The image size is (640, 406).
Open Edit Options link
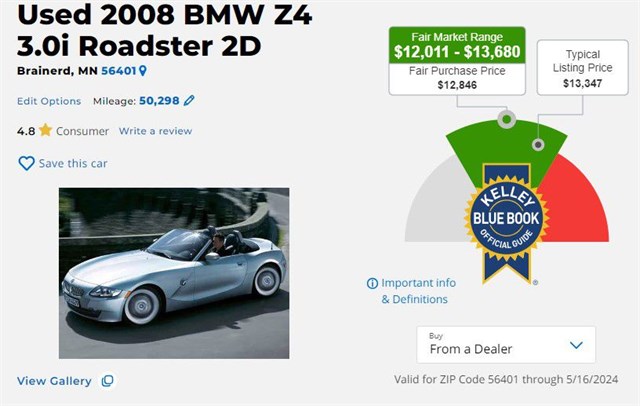point(49,101)
